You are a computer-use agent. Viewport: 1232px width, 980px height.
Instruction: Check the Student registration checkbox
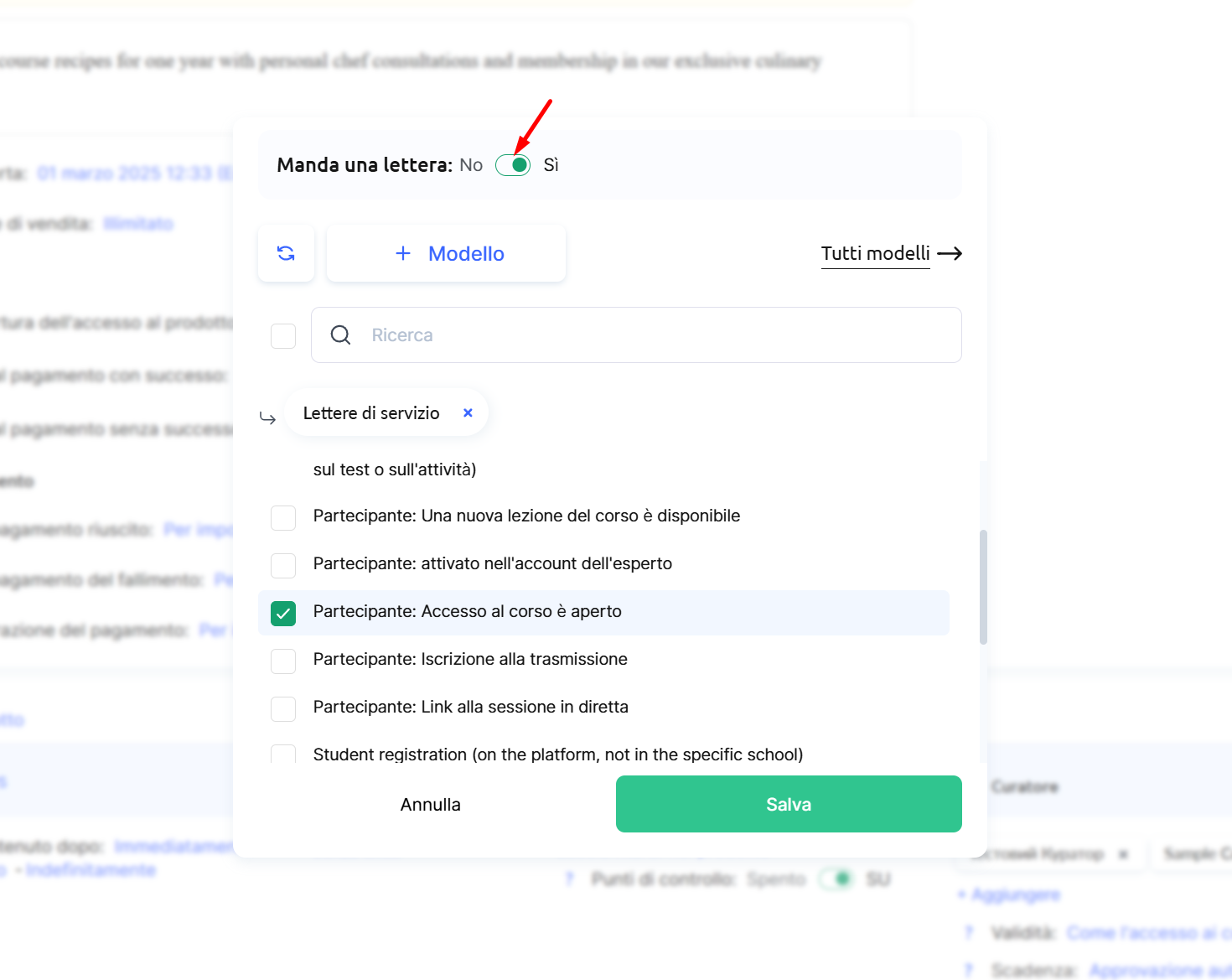tap(283, 754)
